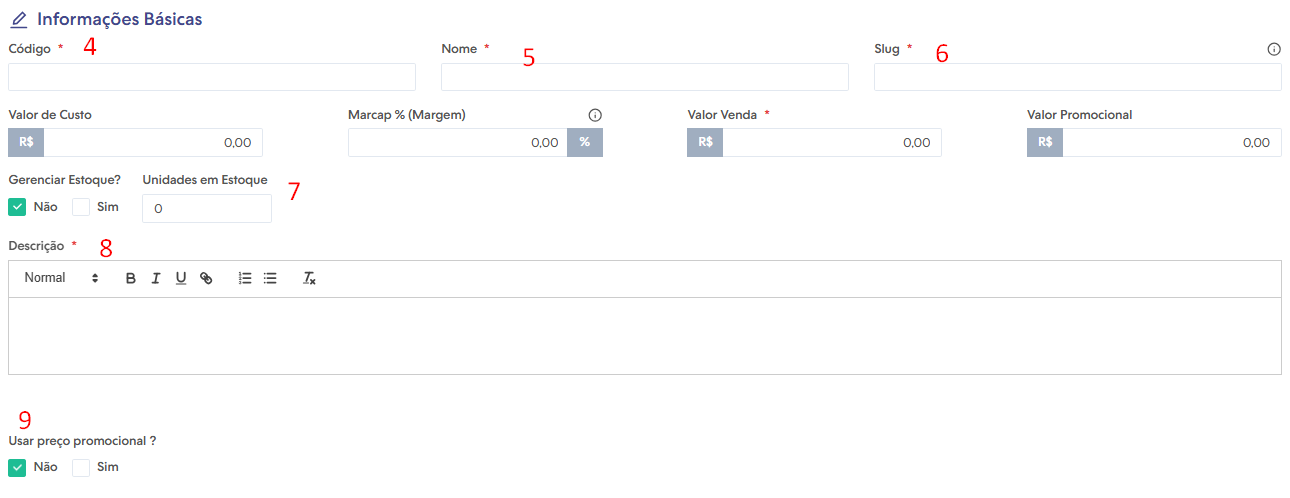Click the Unidades em Estoque field
The image size is (1290, 498).
pyautogui.click(x=207, y=208)
